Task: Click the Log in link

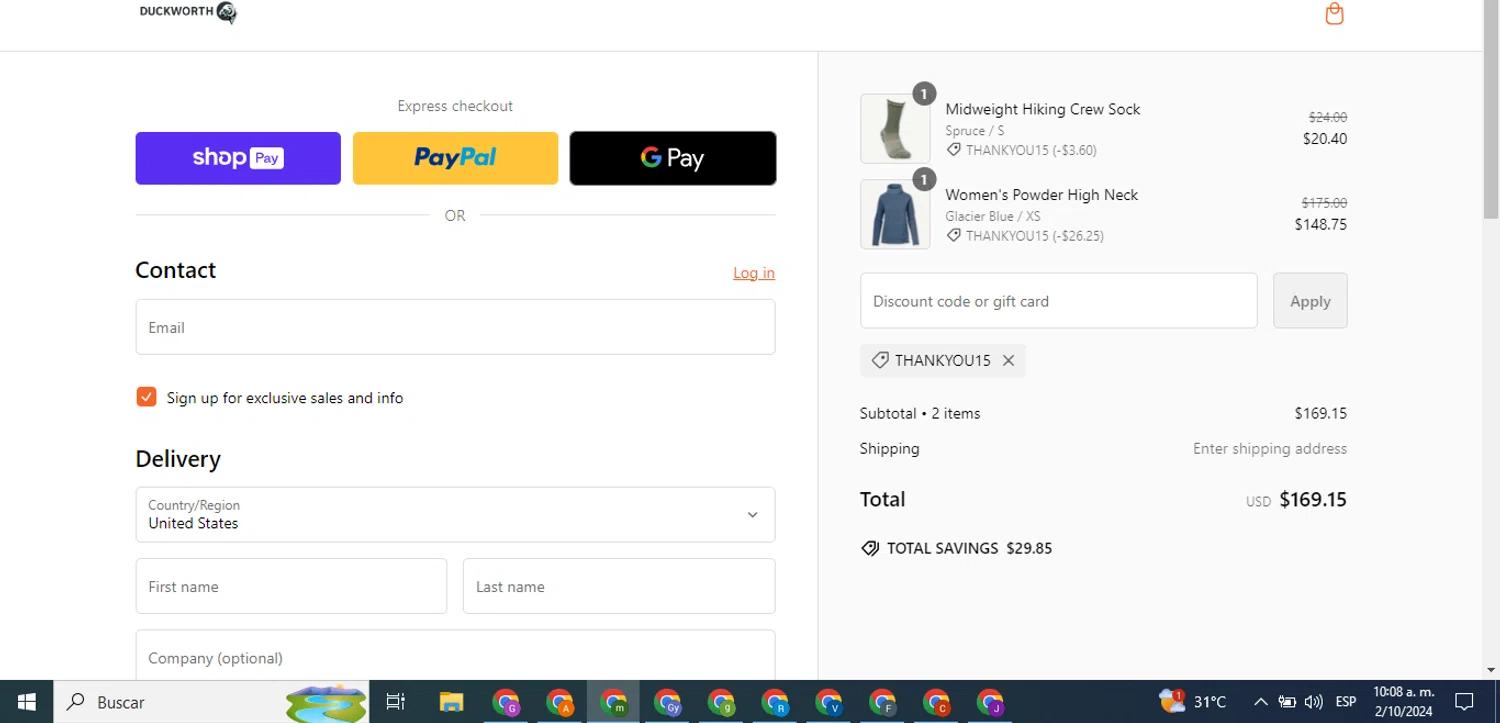Action: coord(753,273)
